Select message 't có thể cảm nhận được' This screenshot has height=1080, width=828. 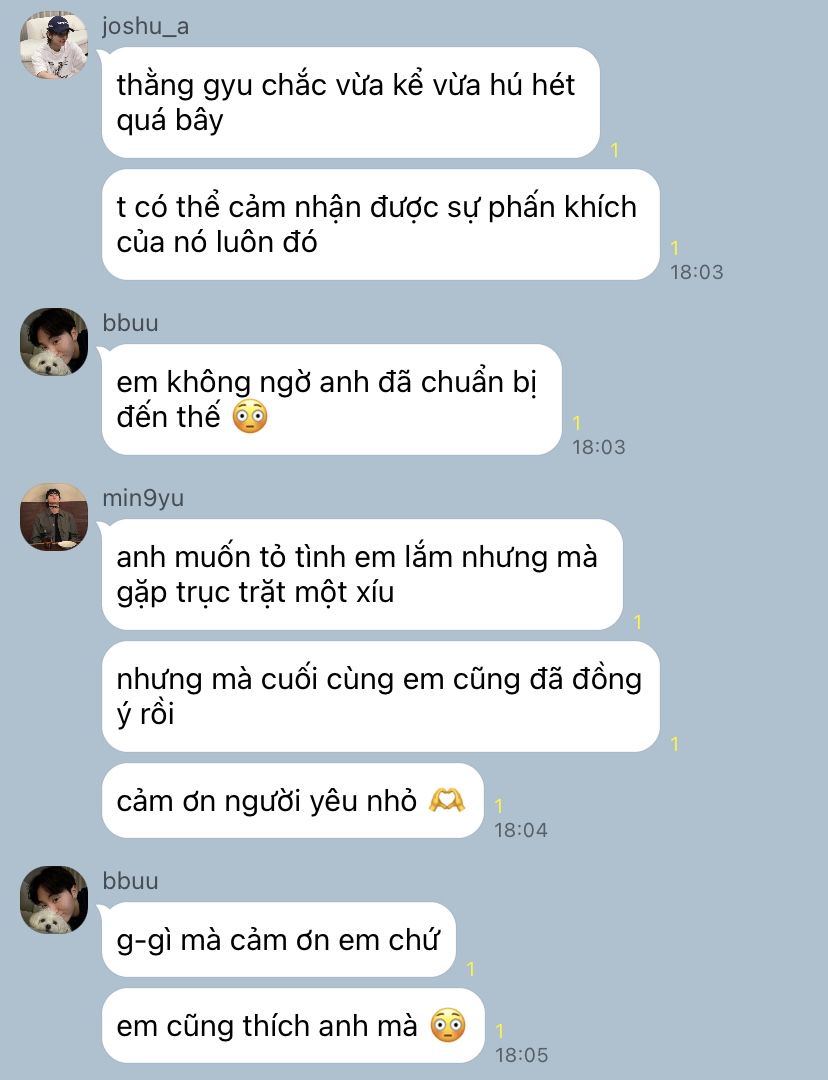coord(381,225)
